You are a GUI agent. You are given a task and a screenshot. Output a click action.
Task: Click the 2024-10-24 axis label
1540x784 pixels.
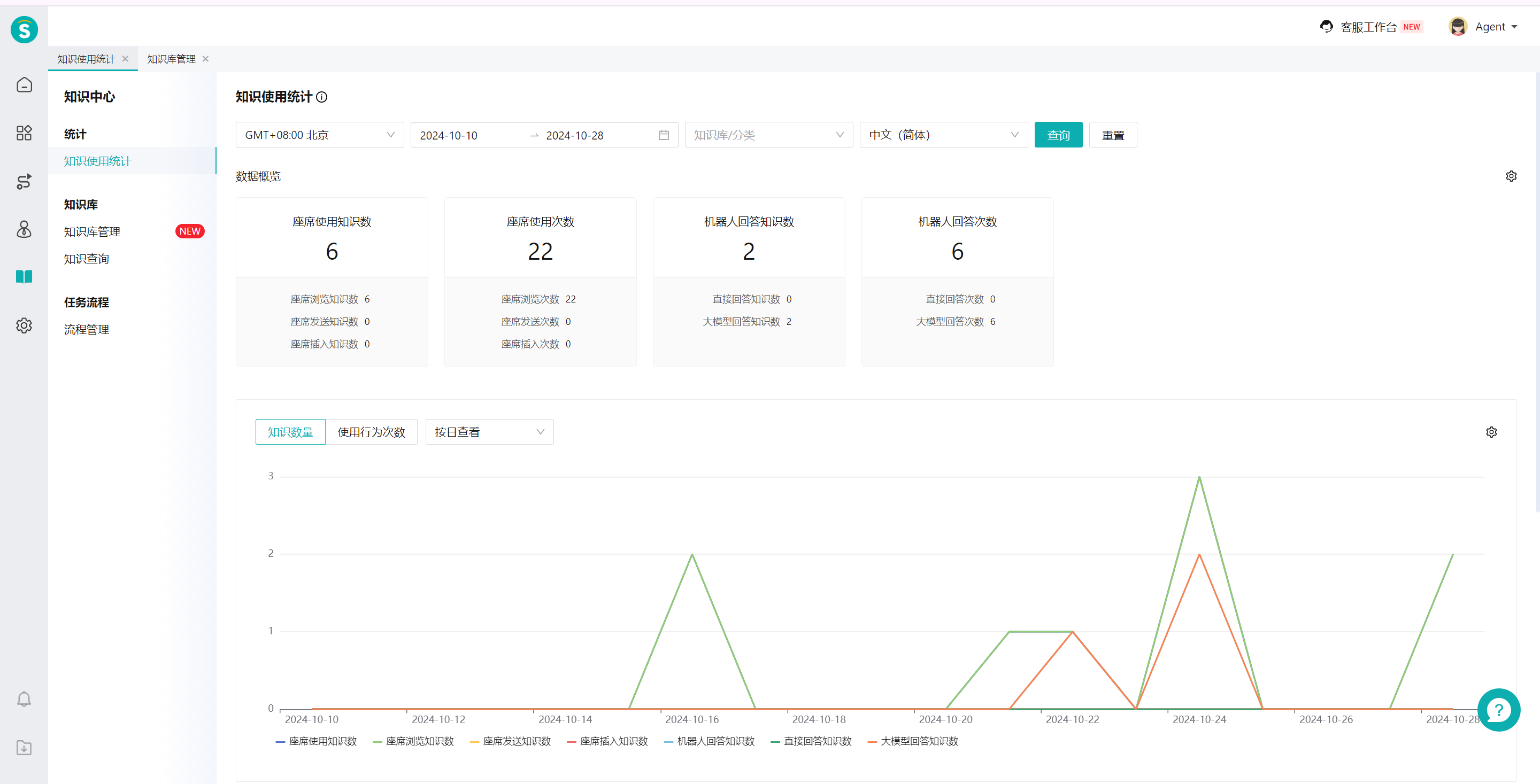pos(1199,719)
